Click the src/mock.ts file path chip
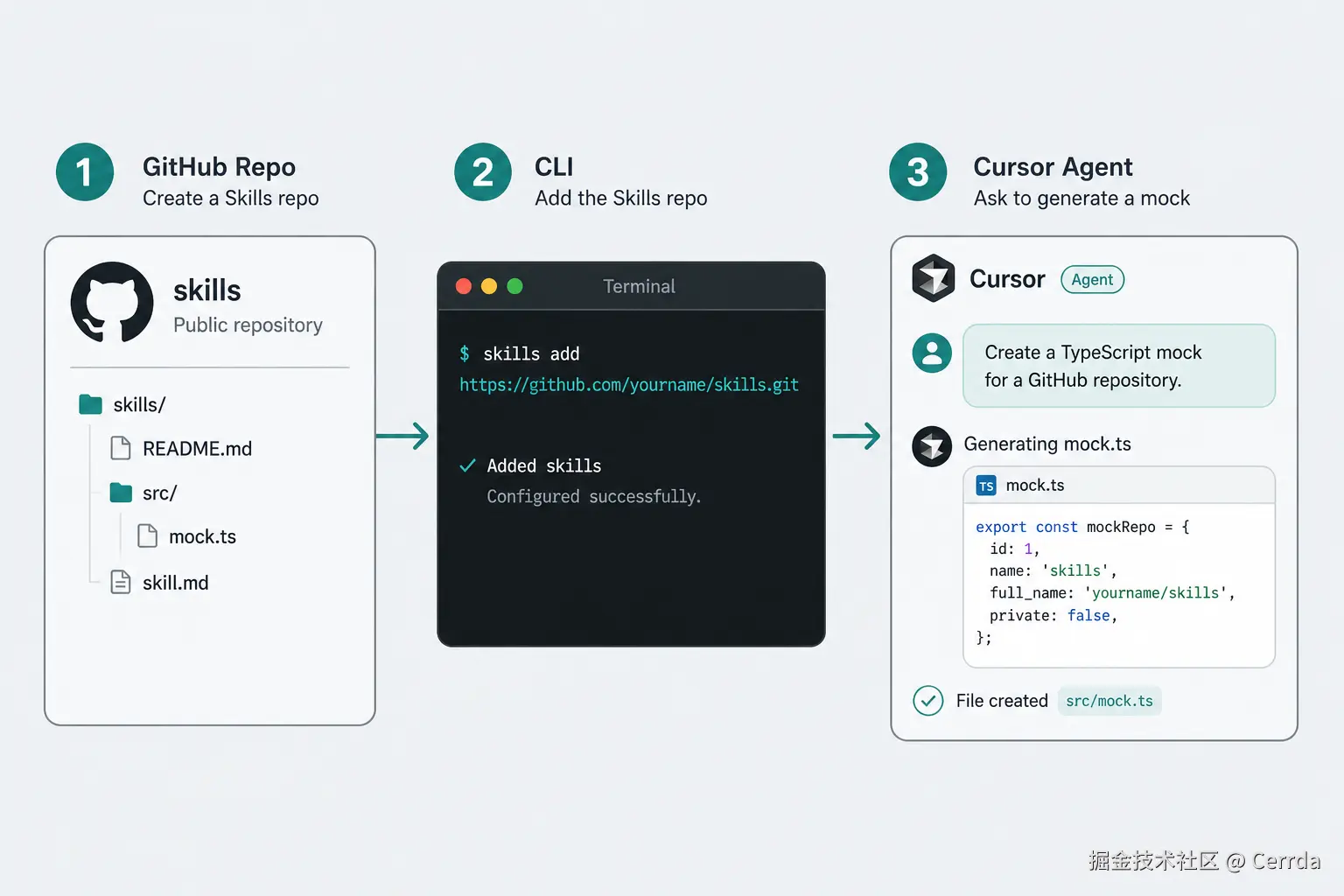 pos(1109,701)
